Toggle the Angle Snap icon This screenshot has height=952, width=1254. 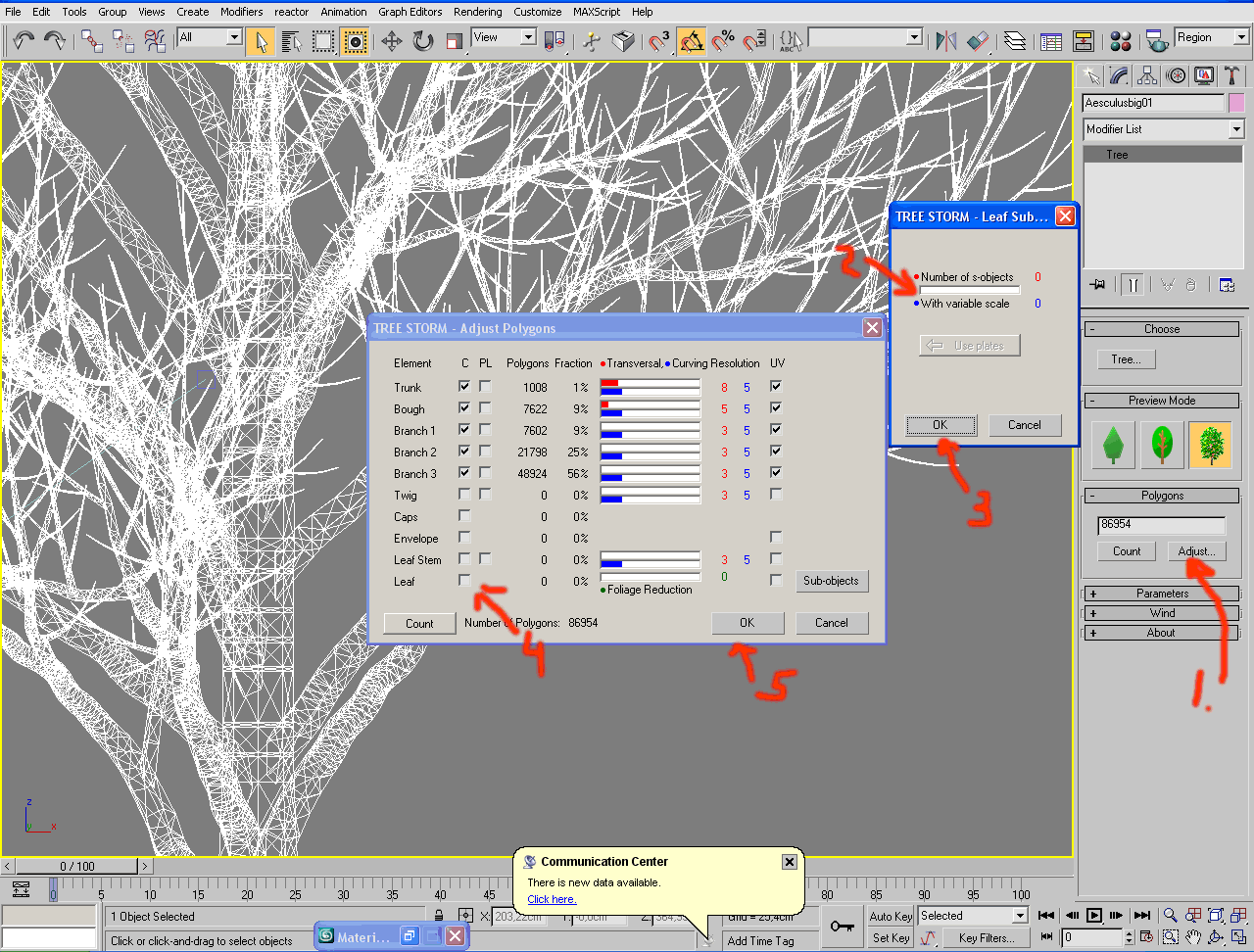click(691, 40)
